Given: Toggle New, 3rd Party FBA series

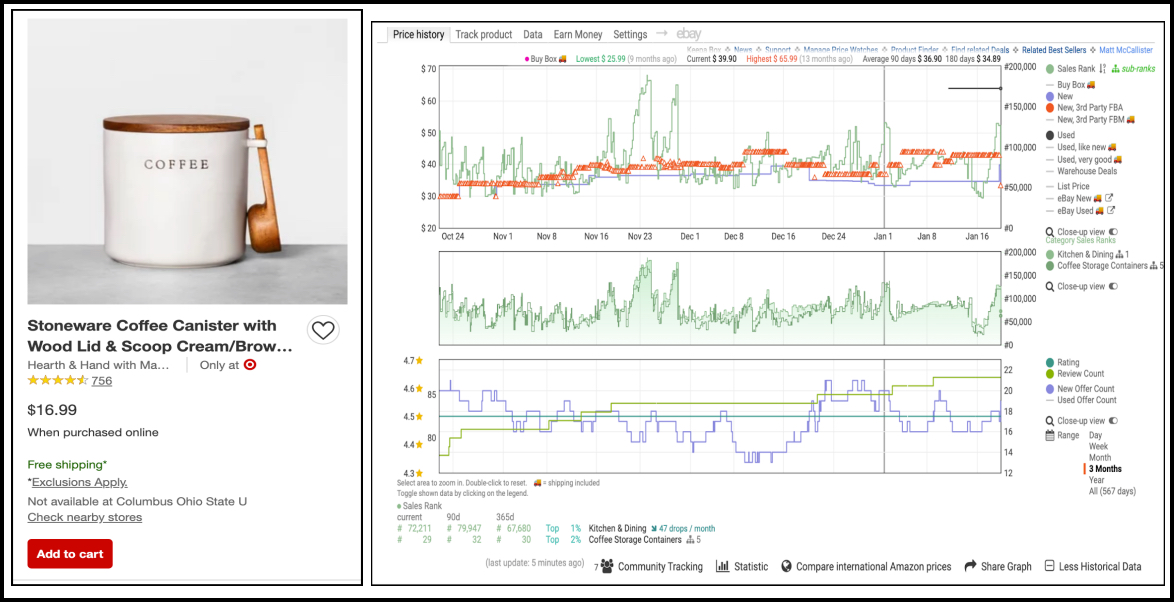Looking at the screenshot, I should click(x=1084, y=108).
